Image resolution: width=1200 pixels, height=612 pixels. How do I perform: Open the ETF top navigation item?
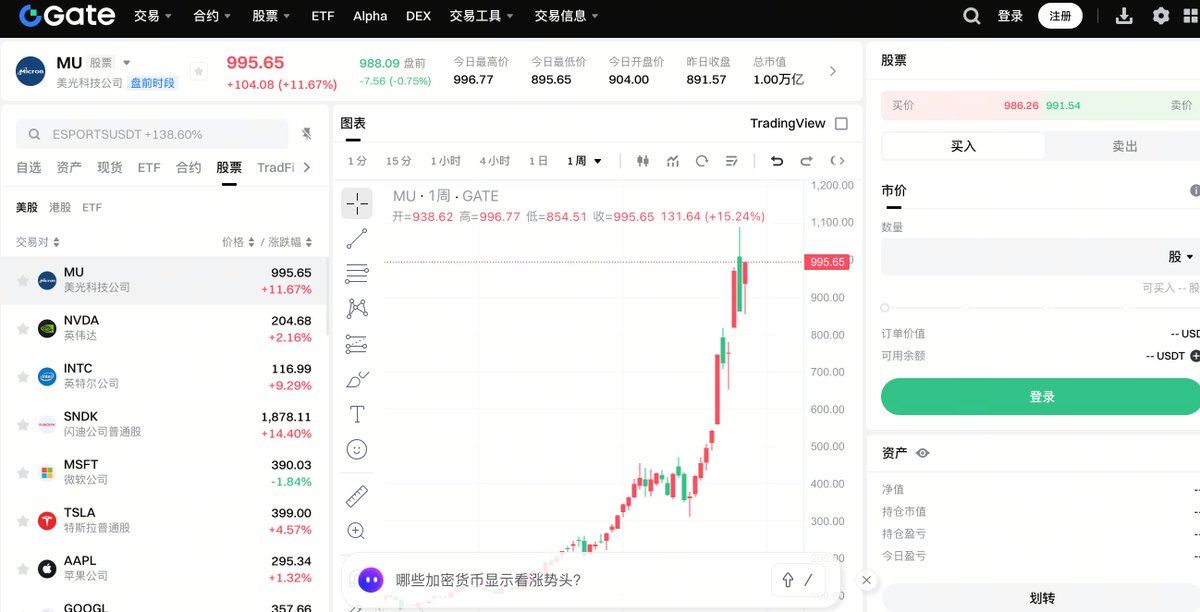coord(322,16)
